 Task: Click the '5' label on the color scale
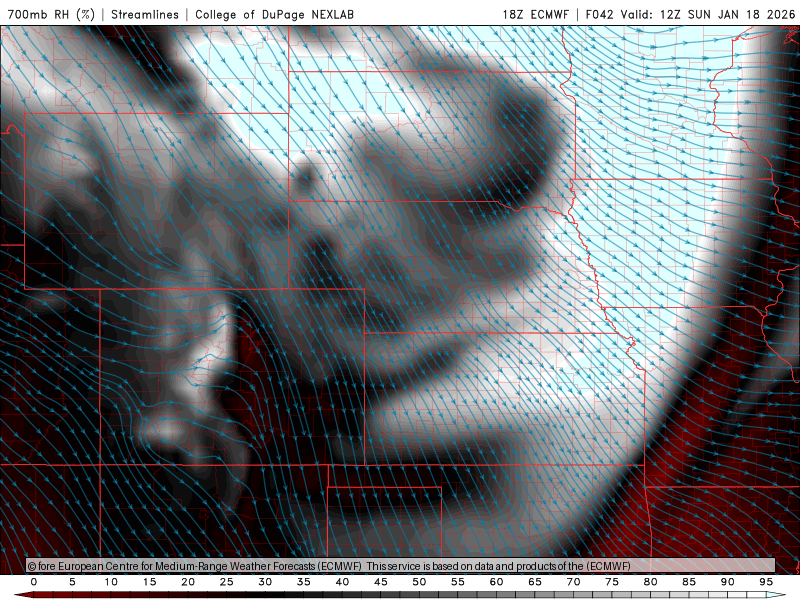[x=72, y=582]
